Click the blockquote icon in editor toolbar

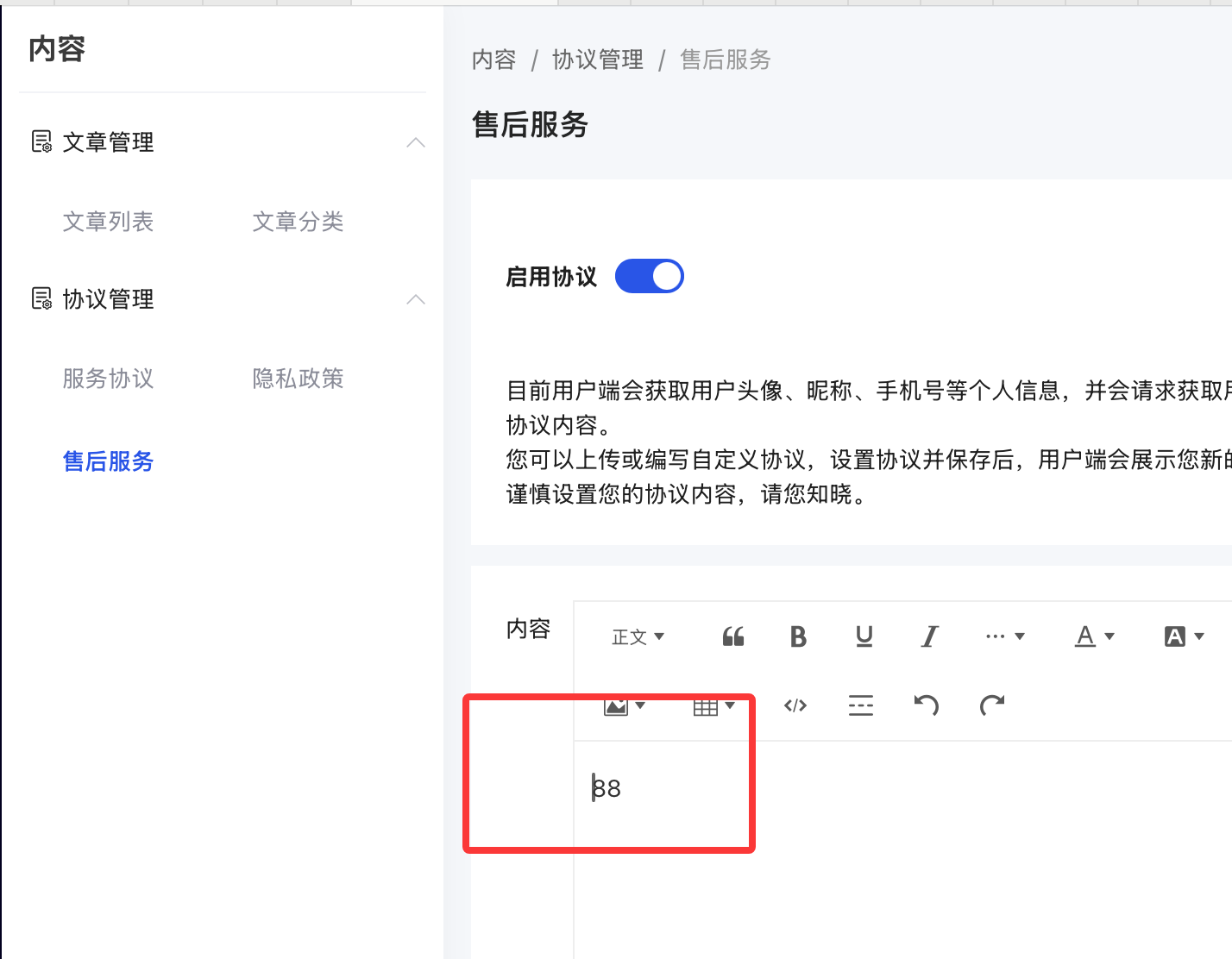[733, 636]
